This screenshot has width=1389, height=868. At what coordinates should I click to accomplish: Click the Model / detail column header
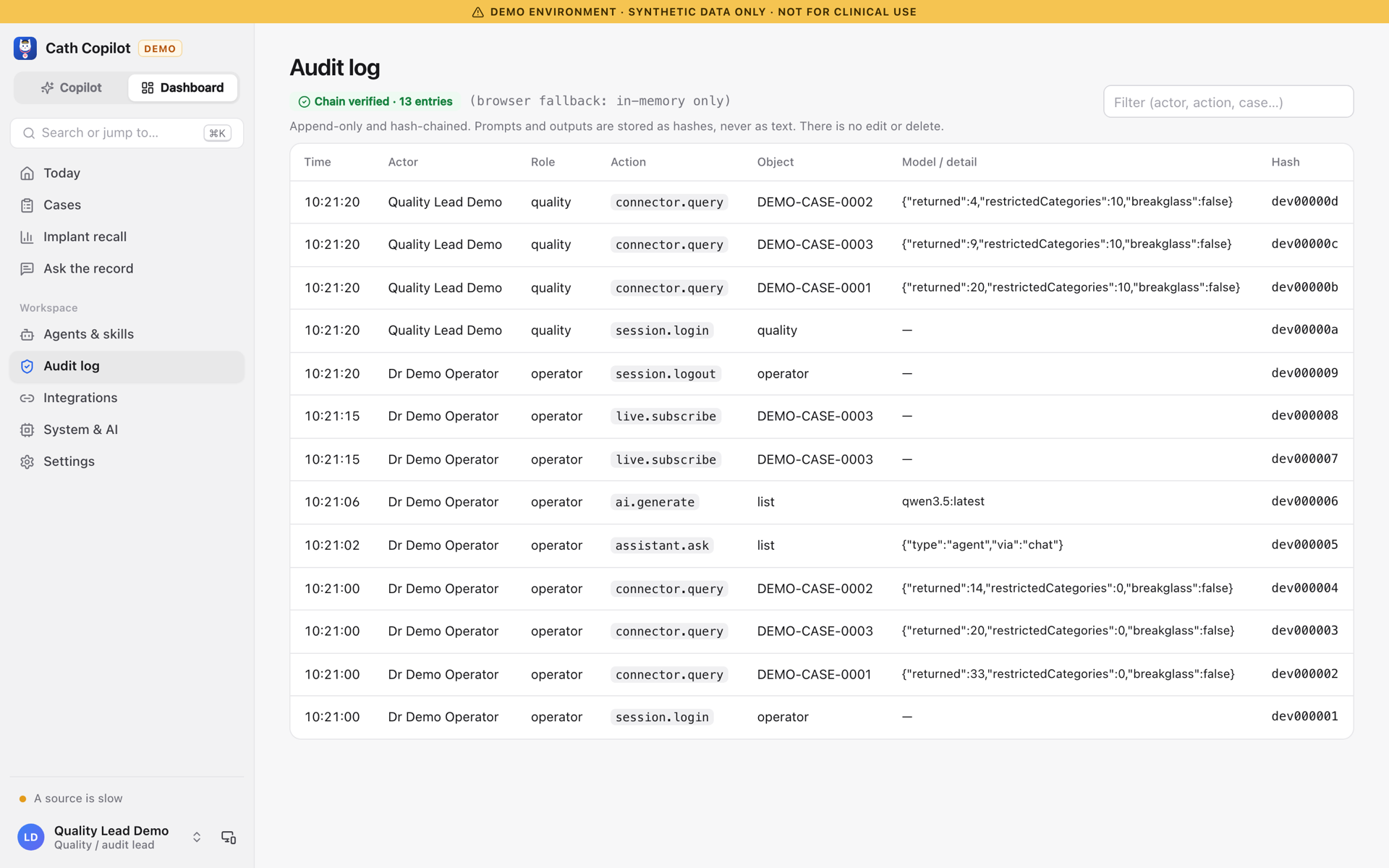tap(939, 162)
